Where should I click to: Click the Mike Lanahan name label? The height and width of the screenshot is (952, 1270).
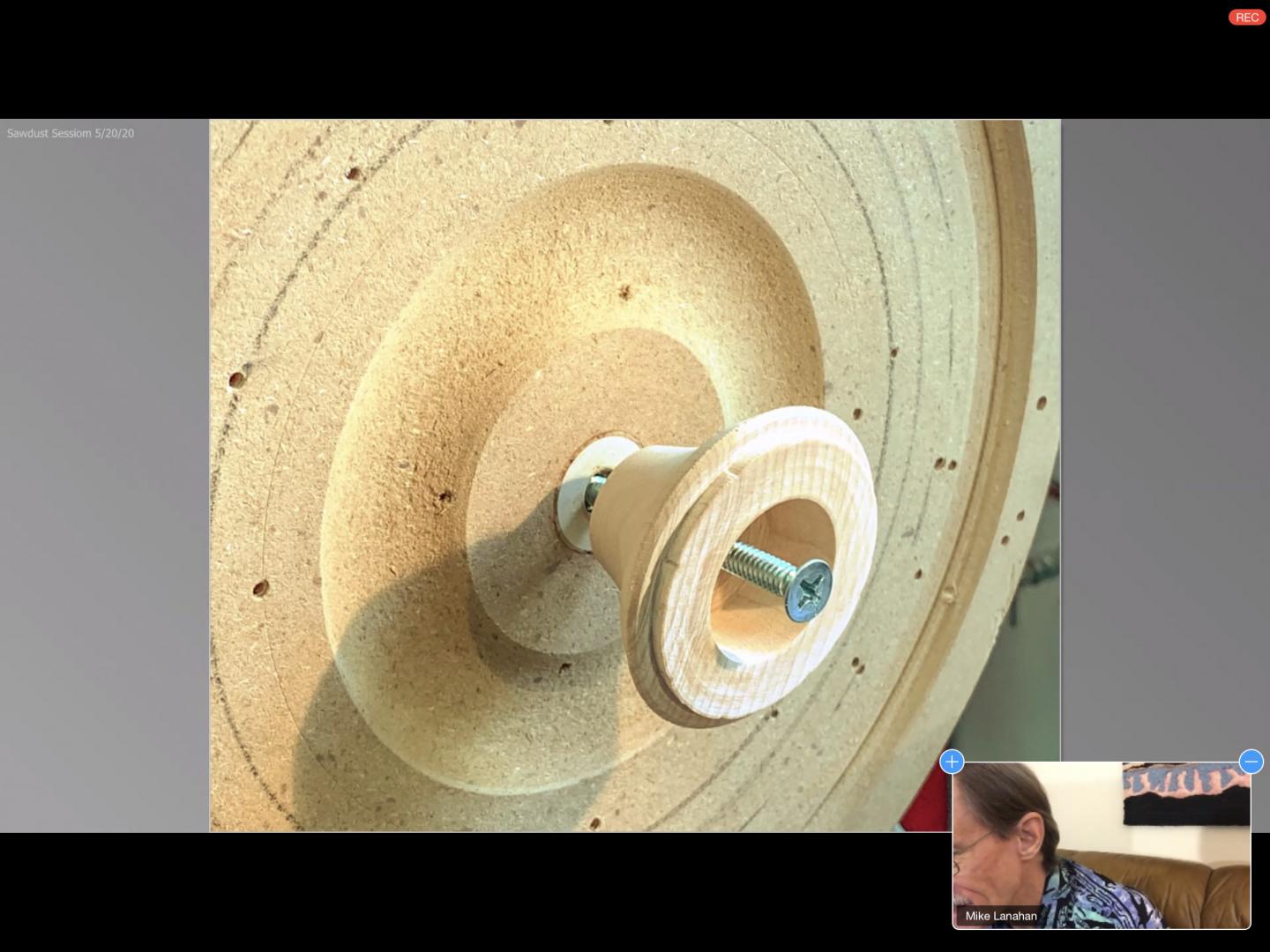[x=1001, y=916]
